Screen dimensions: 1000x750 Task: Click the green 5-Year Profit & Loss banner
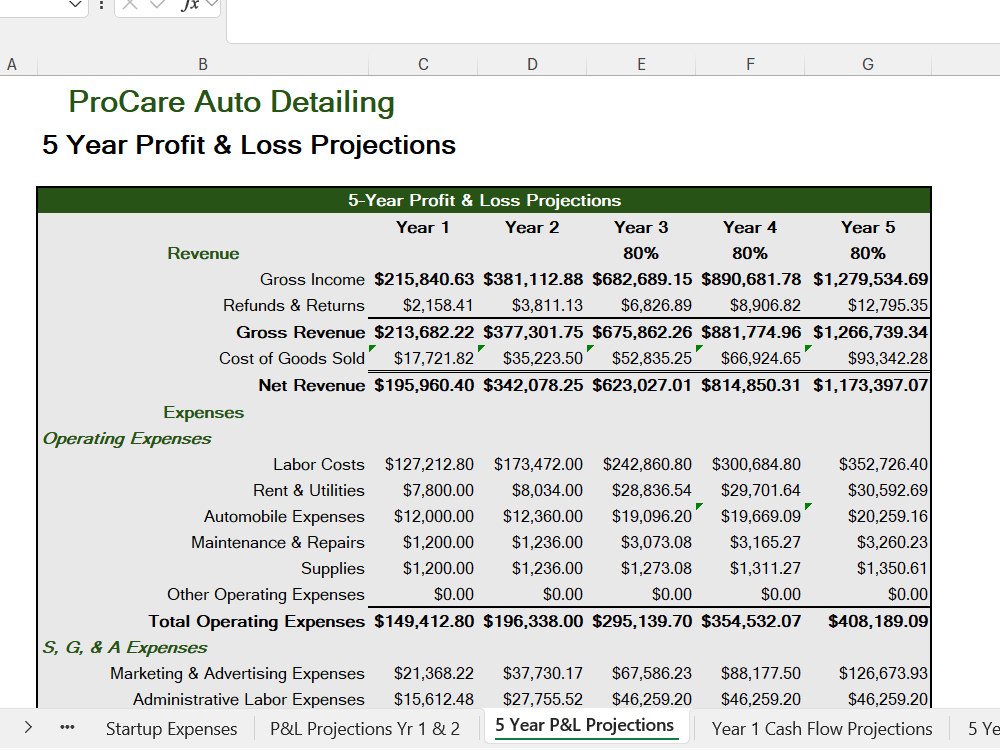pyautogui.click(x=484, y=200)
